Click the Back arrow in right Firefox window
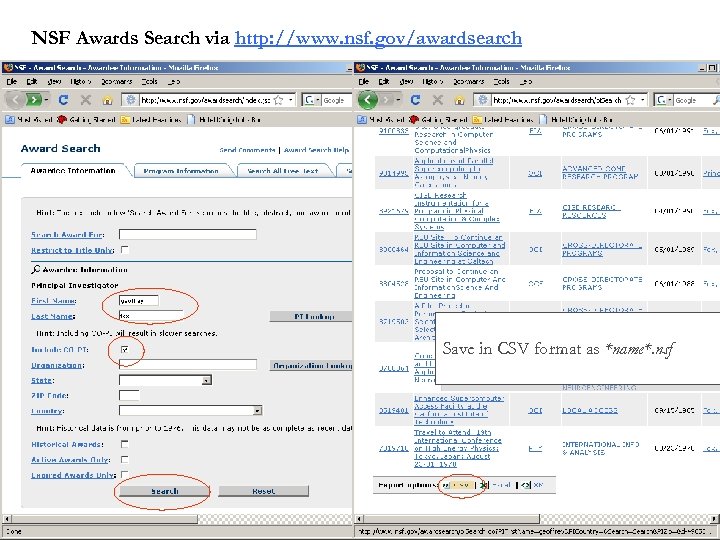Viewport: 720px width, 540px height. (368, 100)
